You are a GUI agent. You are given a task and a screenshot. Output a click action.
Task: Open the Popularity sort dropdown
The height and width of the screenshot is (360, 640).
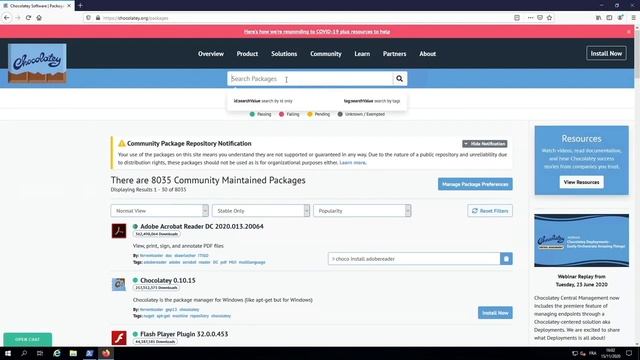point(362,211)
